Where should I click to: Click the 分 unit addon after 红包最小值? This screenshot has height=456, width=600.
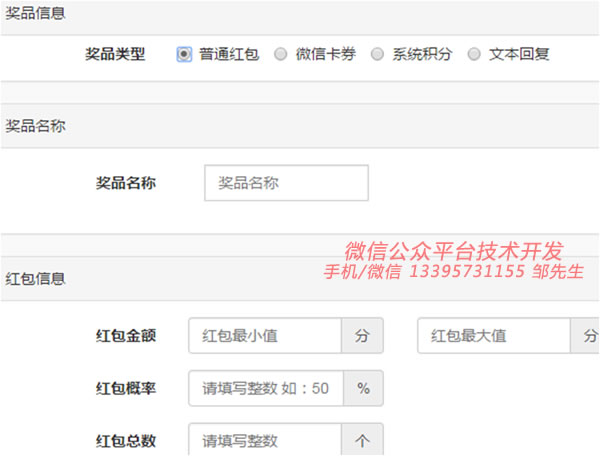(362, 335)
